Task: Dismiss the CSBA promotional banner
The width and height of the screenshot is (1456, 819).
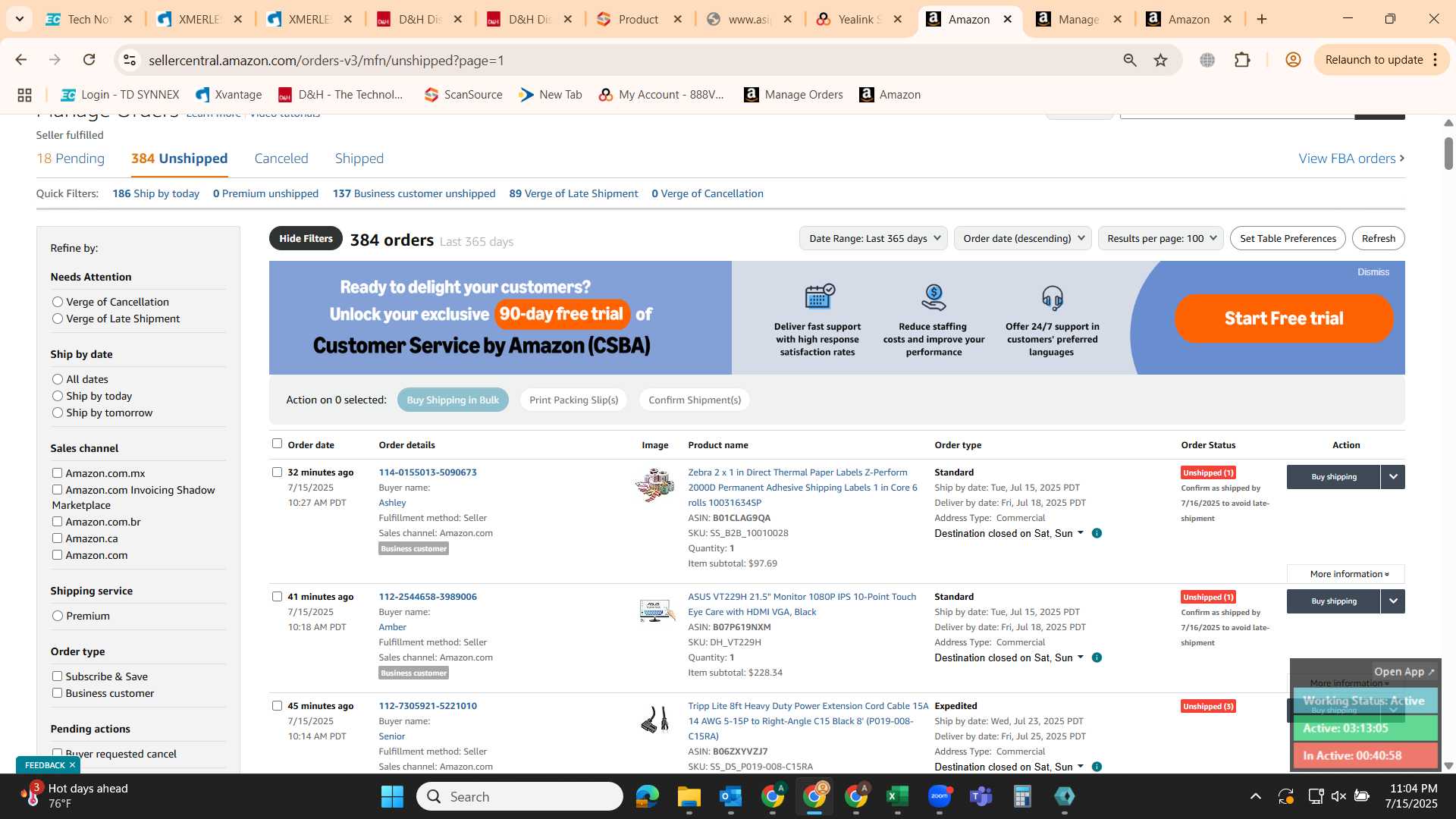Action: 1373,272
